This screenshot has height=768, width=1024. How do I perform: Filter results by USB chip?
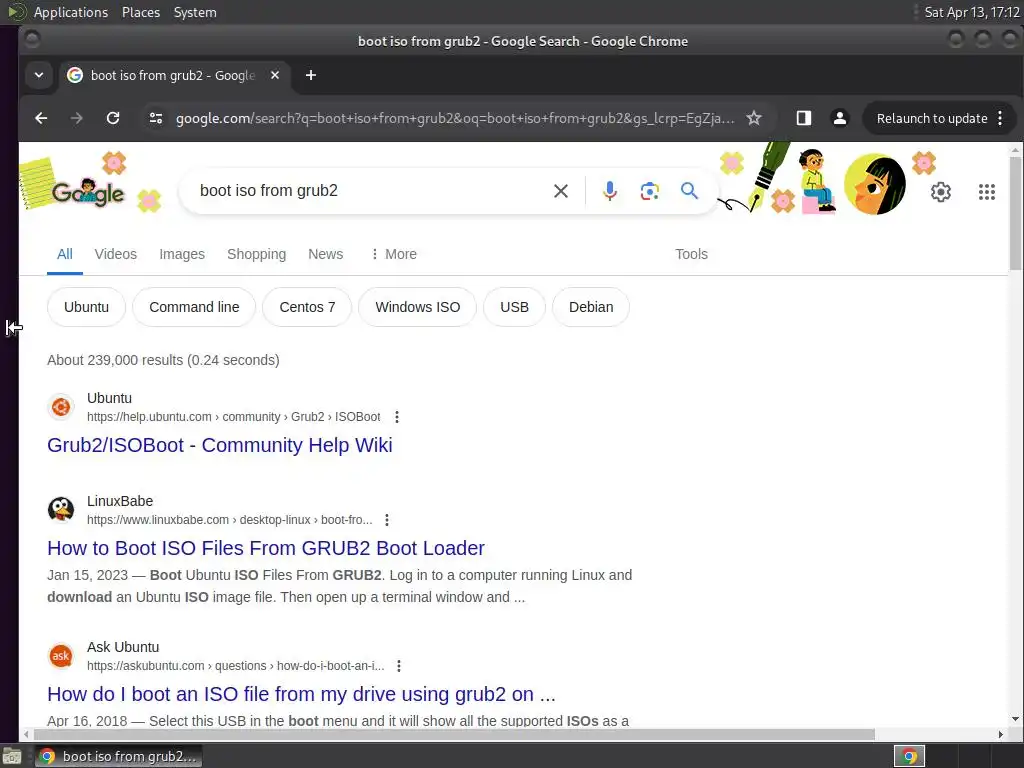point(514,307)
